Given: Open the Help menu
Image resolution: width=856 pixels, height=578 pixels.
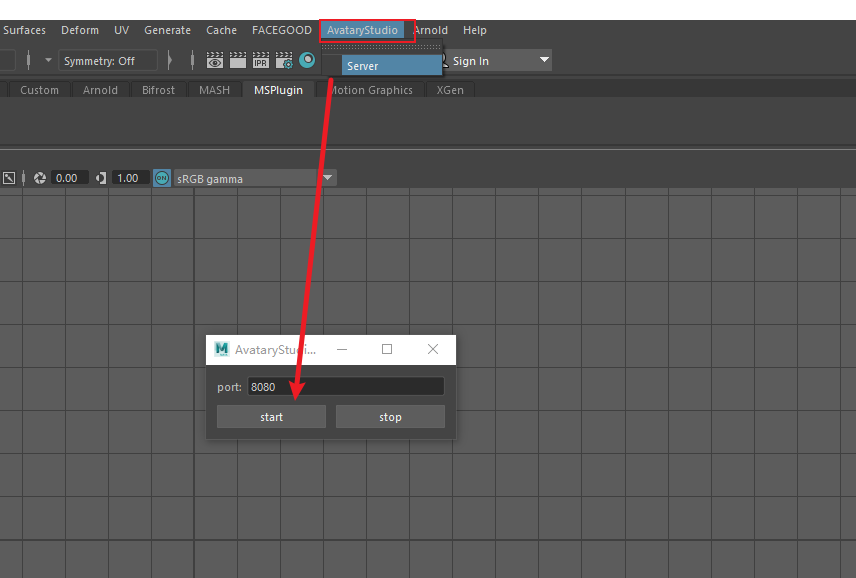Looking at the screenshot, I should (x=474, y=31).
